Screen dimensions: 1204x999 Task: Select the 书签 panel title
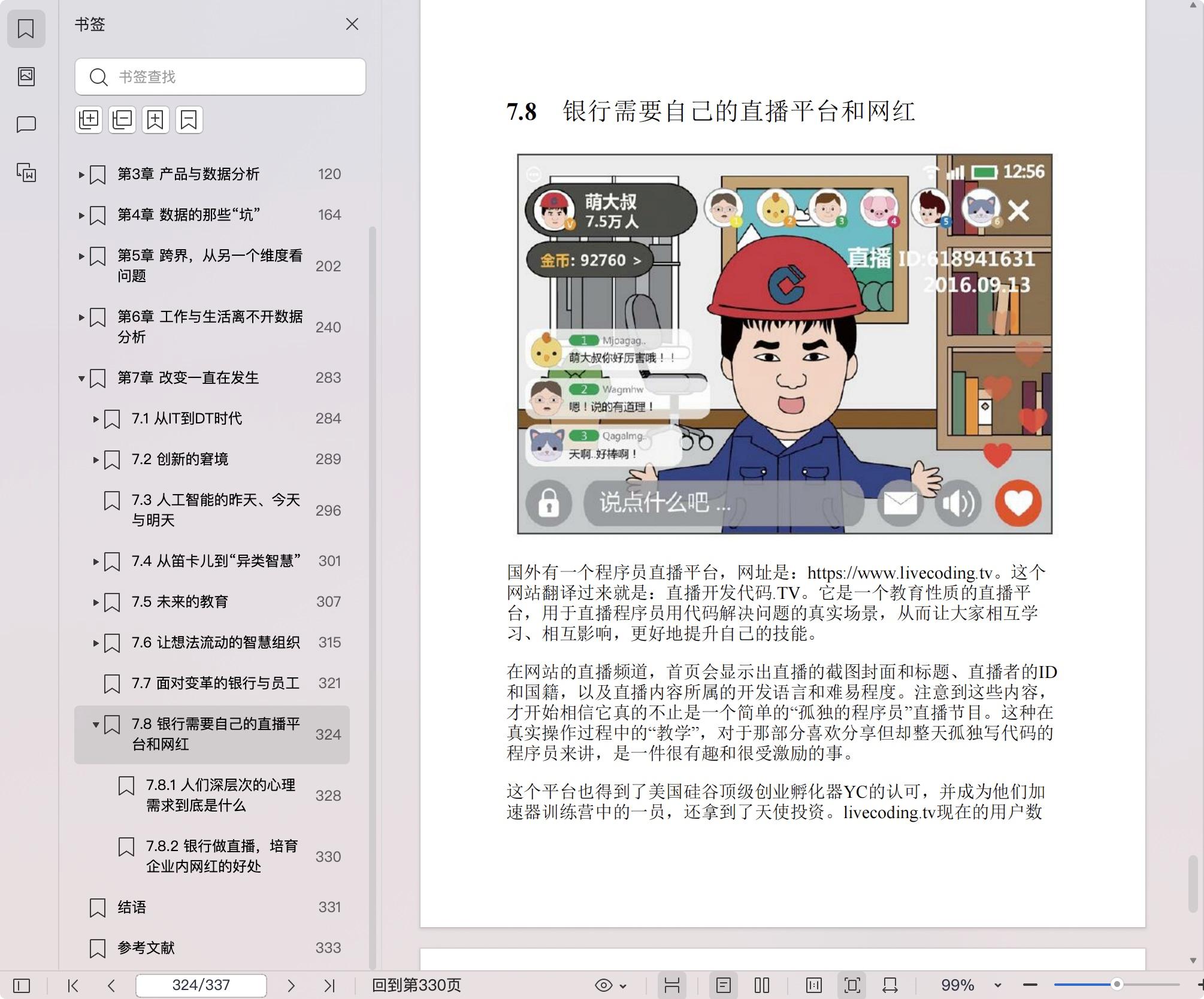click(x=90, y=24)
